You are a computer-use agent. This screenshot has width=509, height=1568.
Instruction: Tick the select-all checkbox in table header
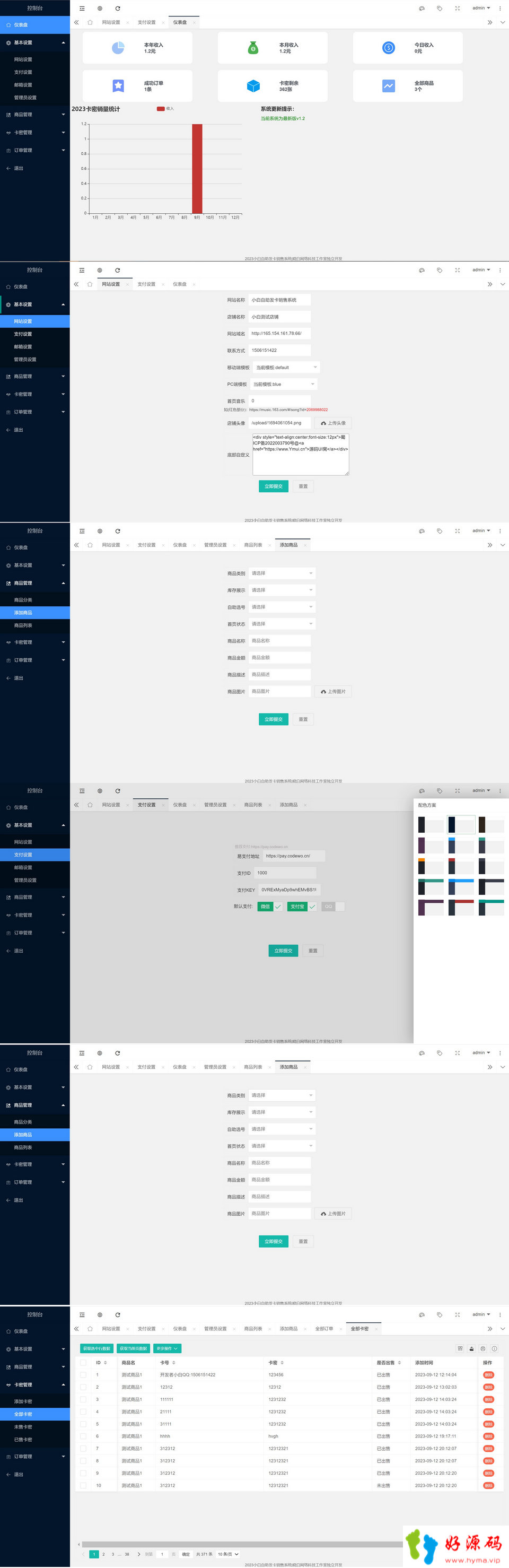83,1363
